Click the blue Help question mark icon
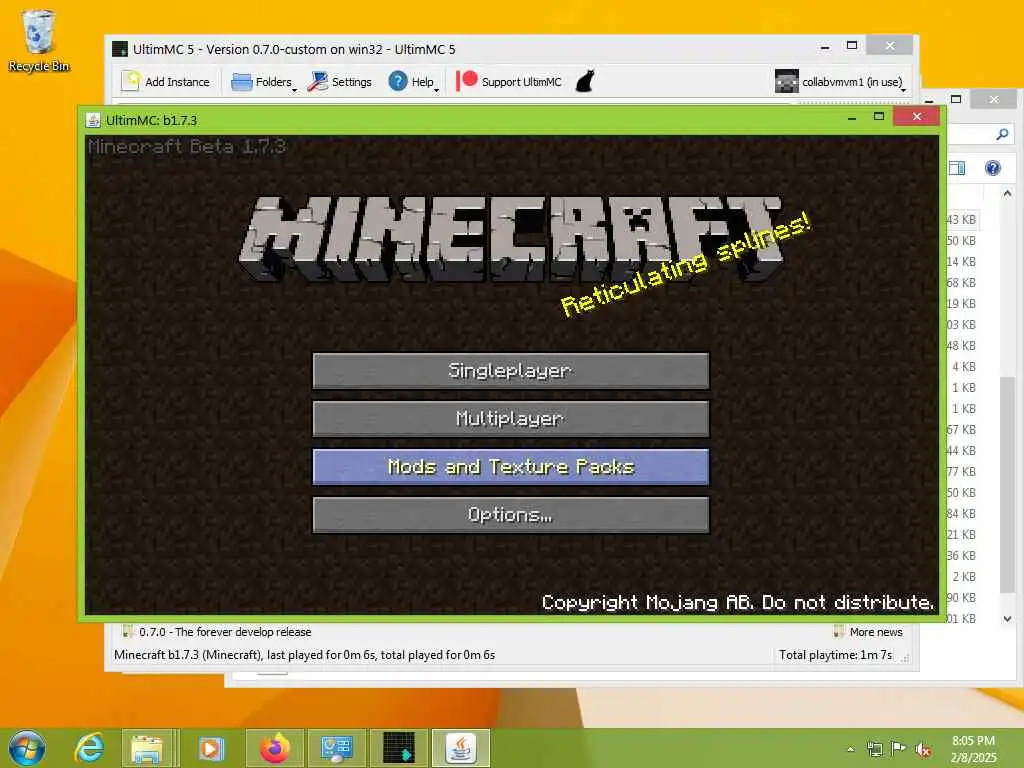This screenshot has height=768, width=1024. tap(398, 81)
